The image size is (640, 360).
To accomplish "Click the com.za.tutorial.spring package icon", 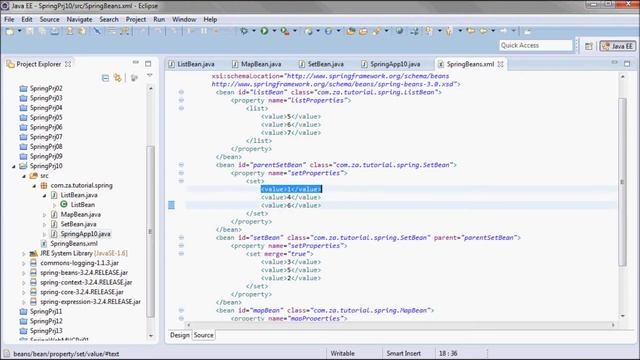I will pyautogui.click(x=44, y=185).
